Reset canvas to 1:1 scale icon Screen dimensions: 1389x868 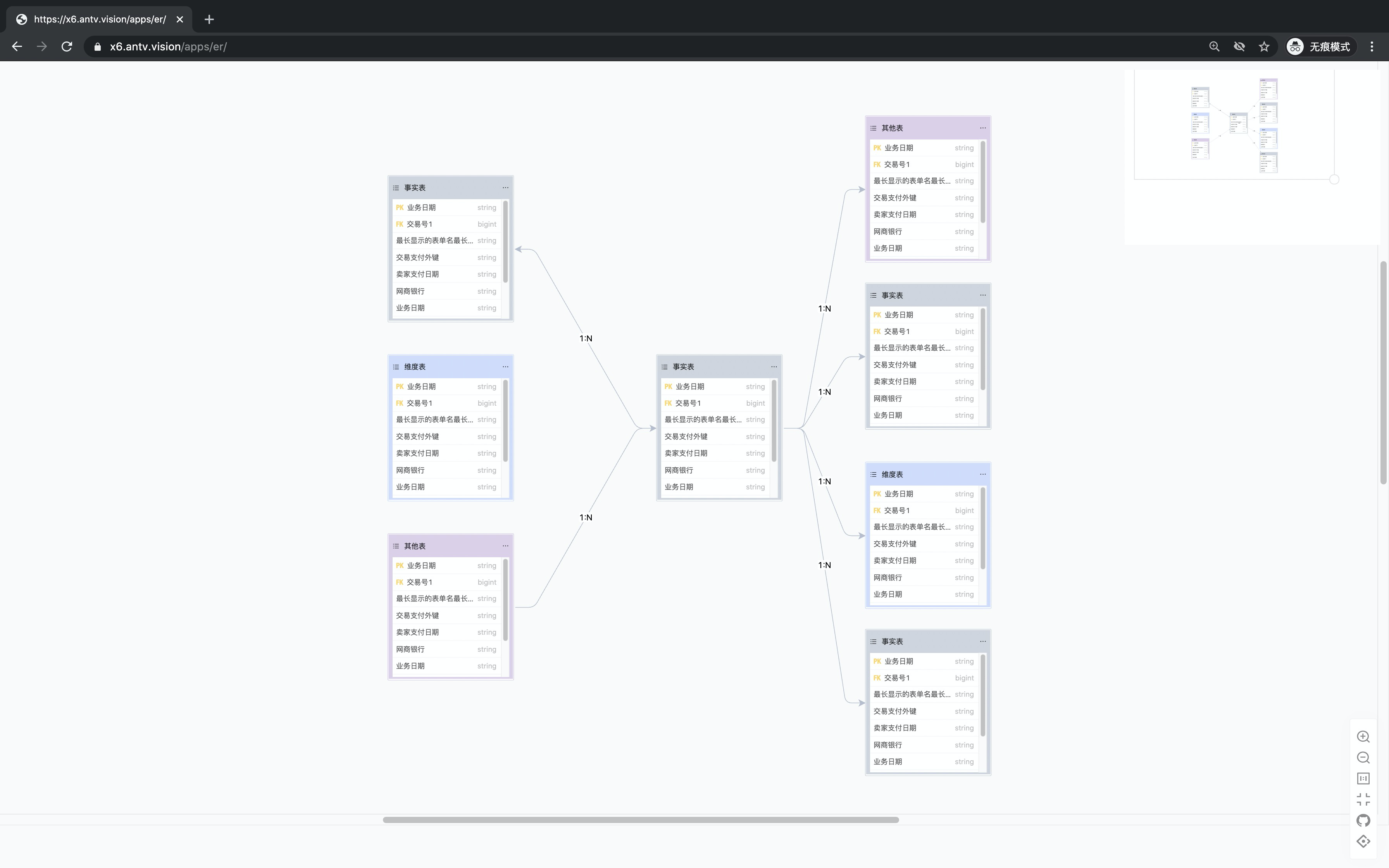click(x=1363, y=778)
